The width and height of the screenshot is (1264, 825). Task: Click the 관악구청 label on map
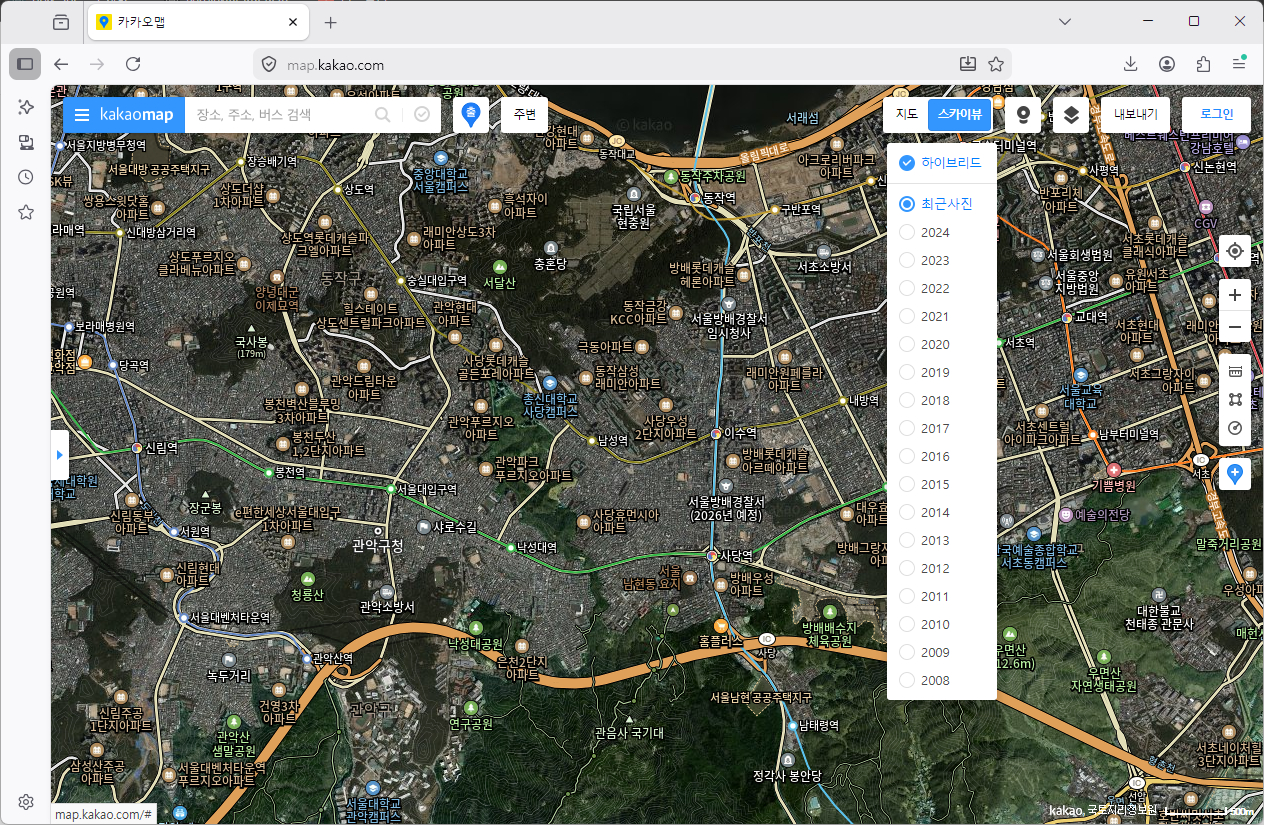pos(378,546)
